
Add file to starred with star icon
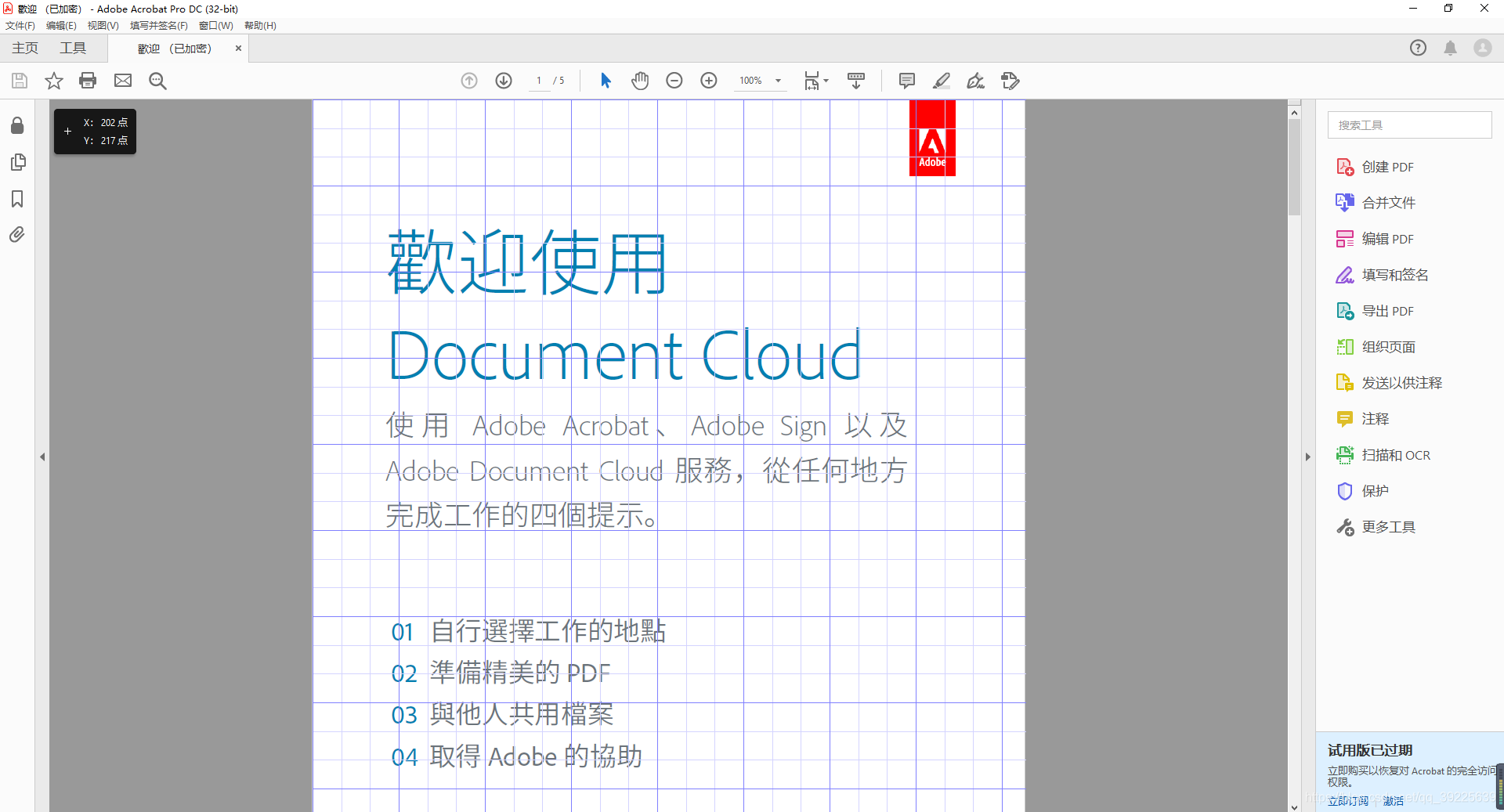coord(53,81)
